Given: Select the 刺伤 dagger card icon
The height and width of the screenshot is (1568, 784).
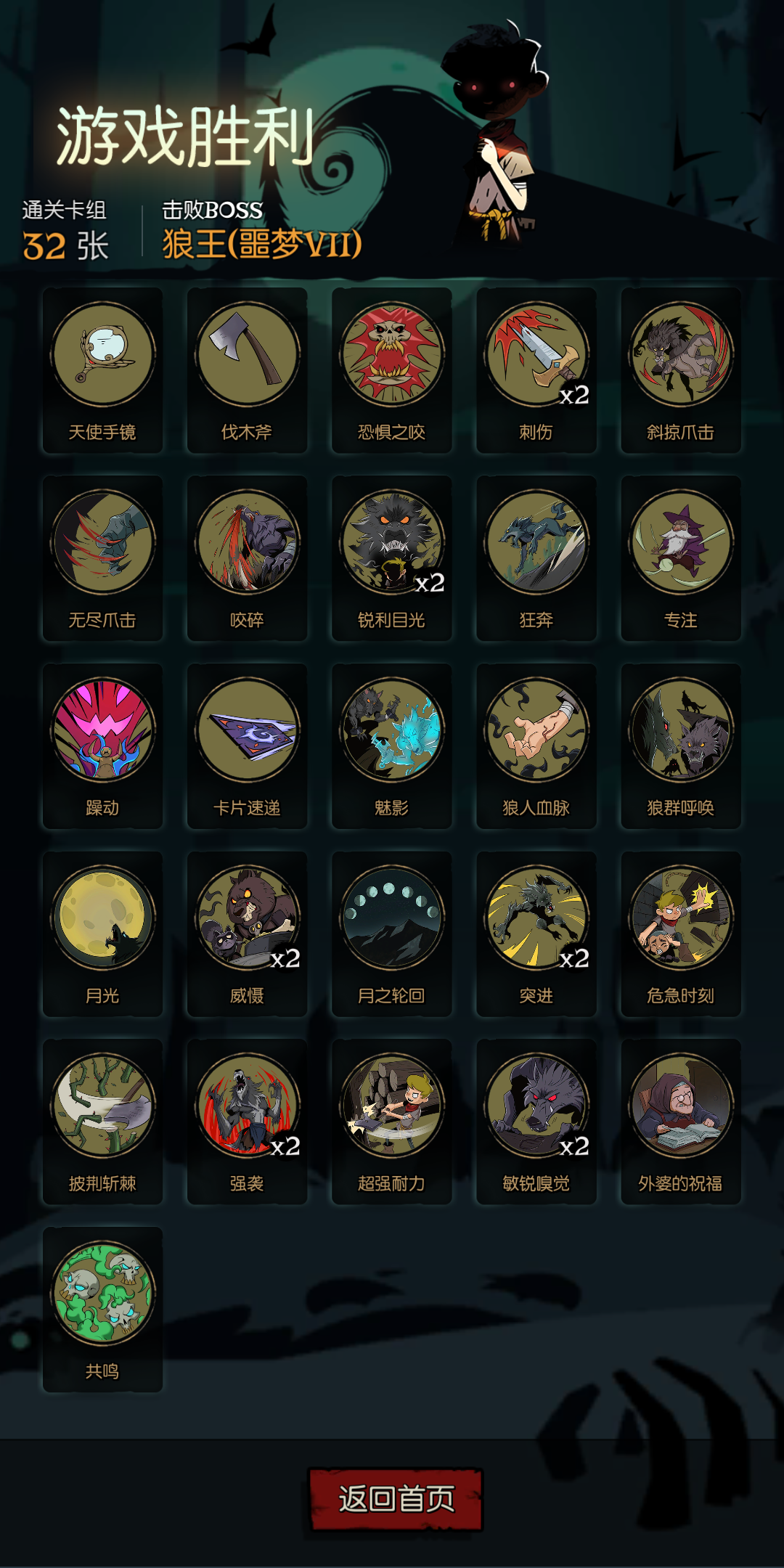Looking at the screenshot, I should pyautogui.click(x=536, y=370).
